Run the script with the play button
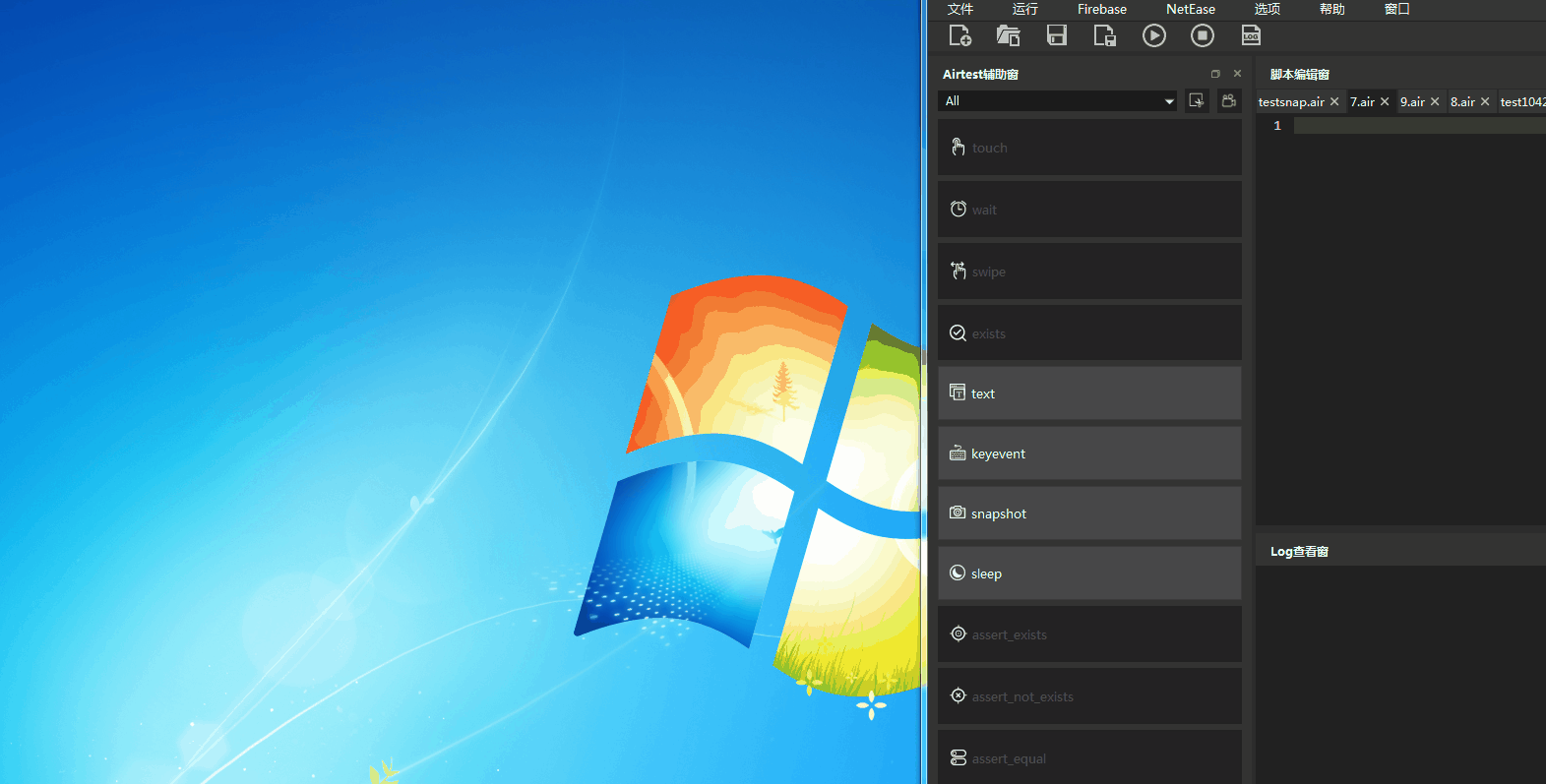This screenshot has width=1546, height=784. pyautogui.click(x=1154, y=35)
